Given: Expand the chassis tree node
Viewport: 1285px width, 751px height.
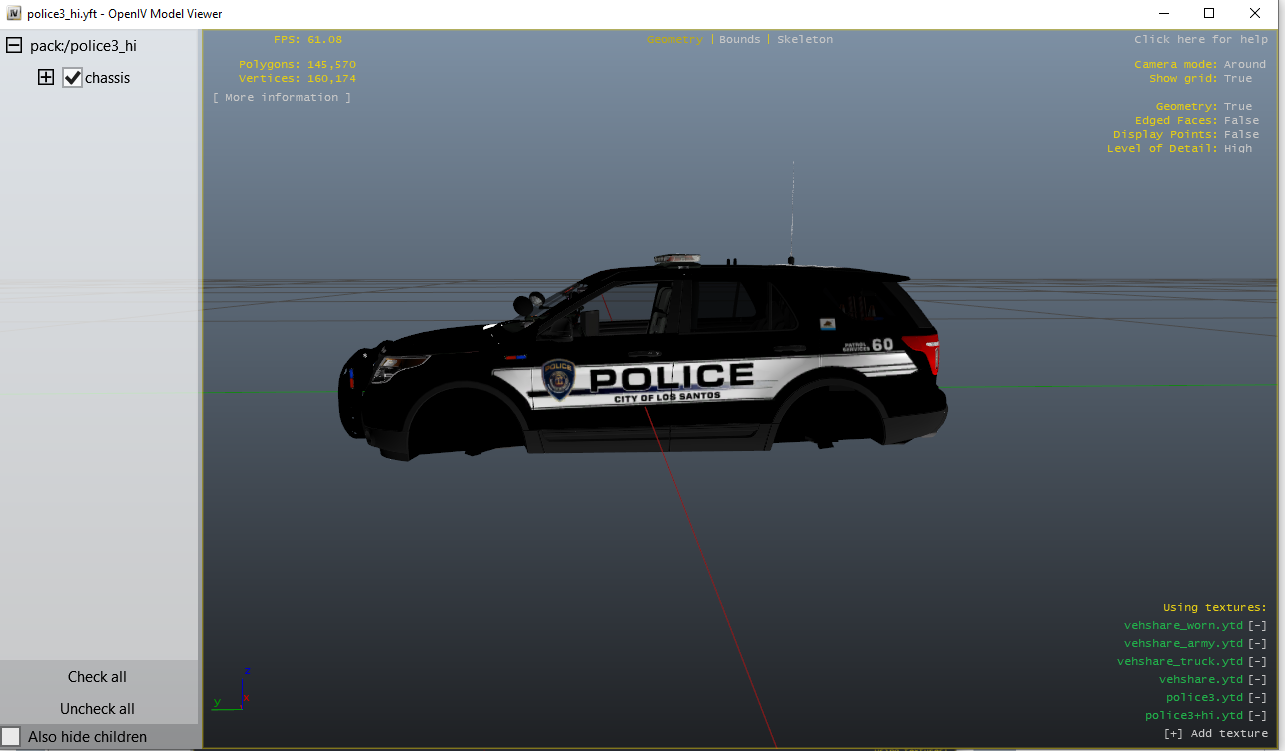Looking at the screenshot, I should 46,77.
